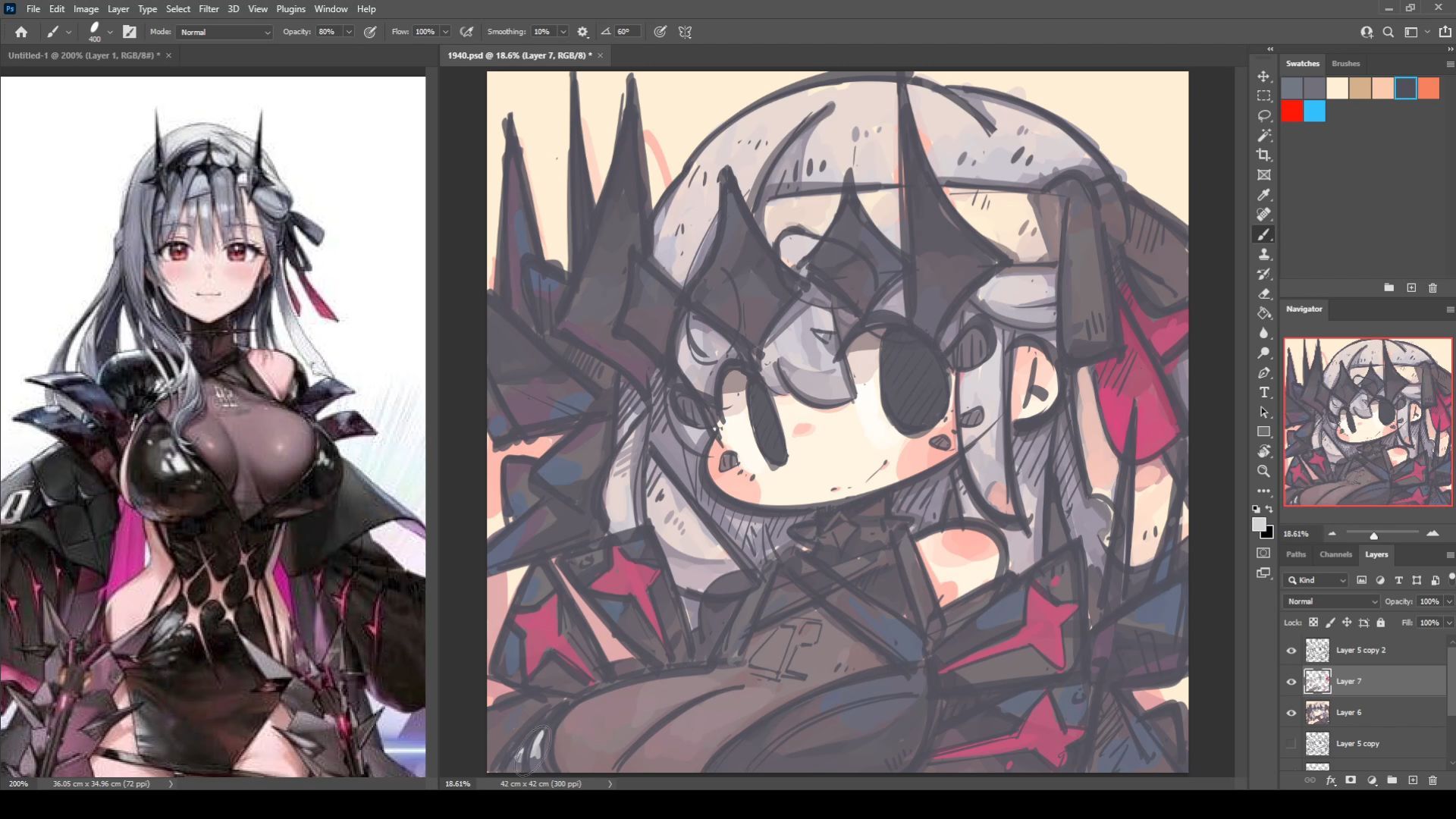This screenshot has height=819, width=1456.
Task: Create new swatch button
Action: click(1411, 288)
